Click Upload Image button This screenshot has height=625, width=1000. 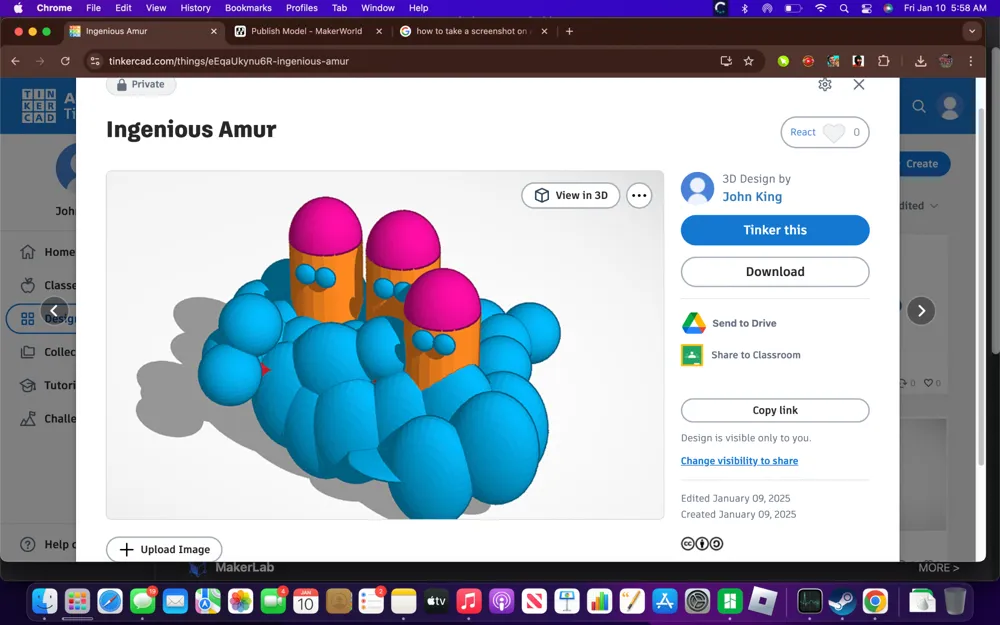[164, 549]
